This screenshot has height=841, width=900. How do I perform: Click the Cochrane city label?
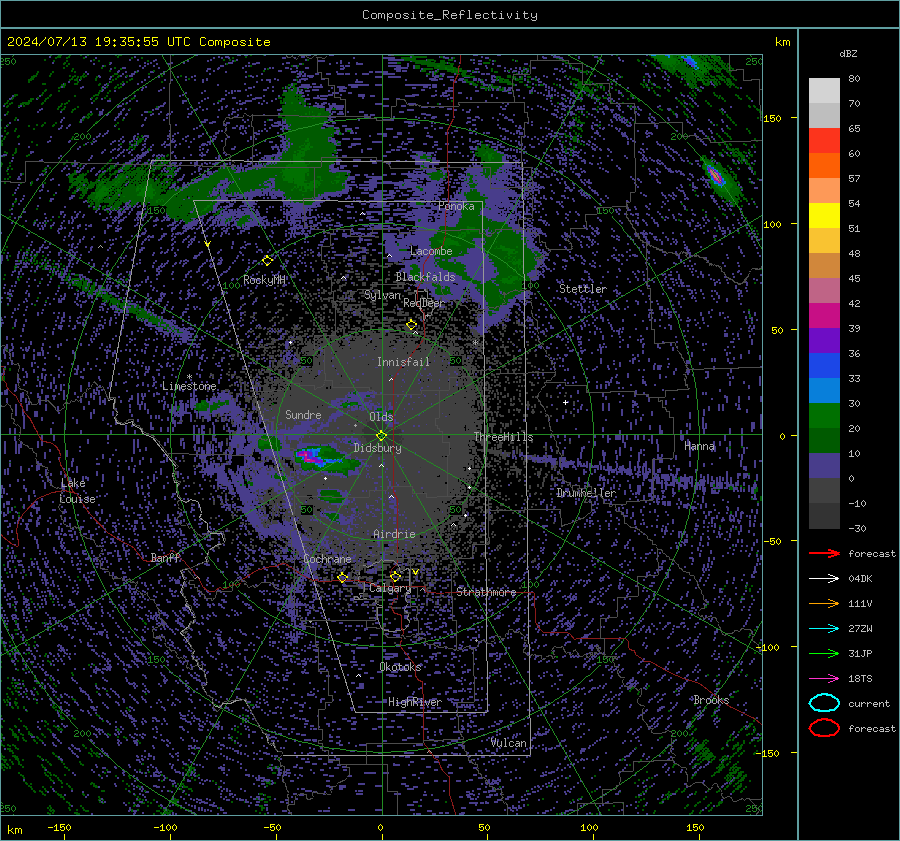coord(327,559)
